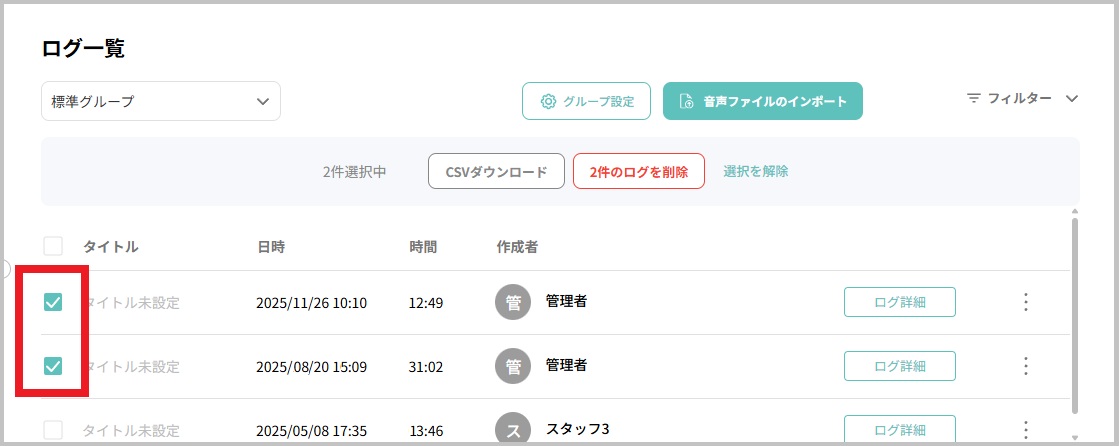Click タイトル未設定 in the 2025/05/08 row
Image resolution: width=1119 pixels, height=446 pixels.
tap(131, 430)
